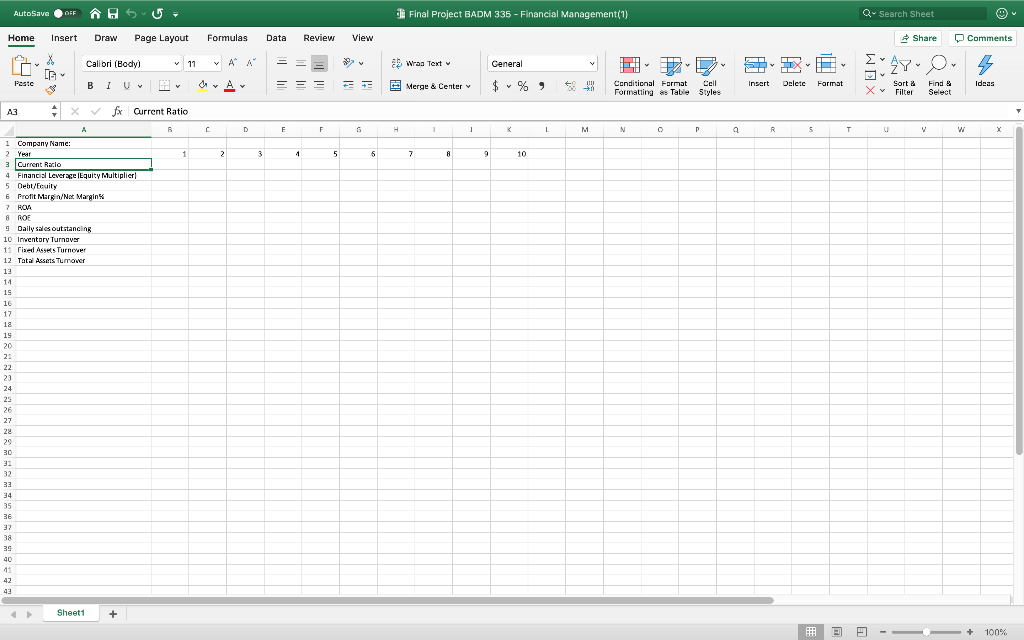Click the Cut scissors icon
Screen dimensions: 1024x640
pyautogui.click(x=50, y=60)
